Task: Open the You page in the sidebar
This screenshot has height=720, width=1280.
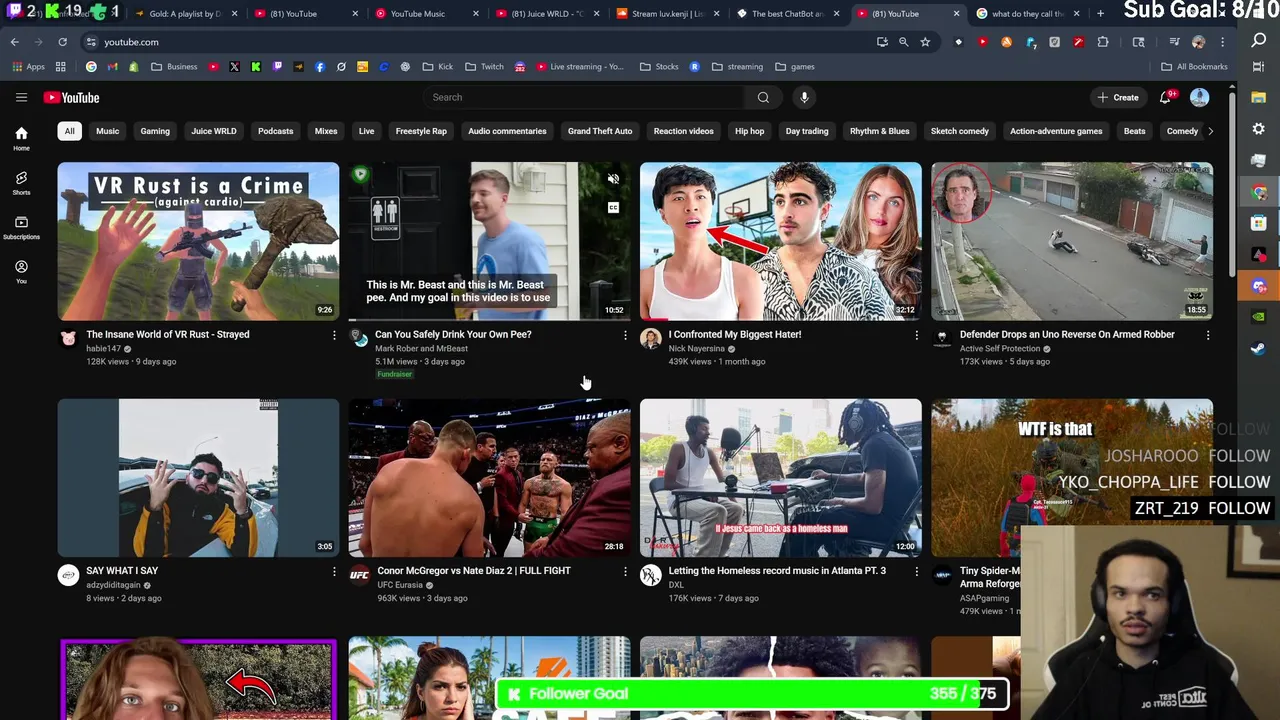Action: click(x=21, y=271)
